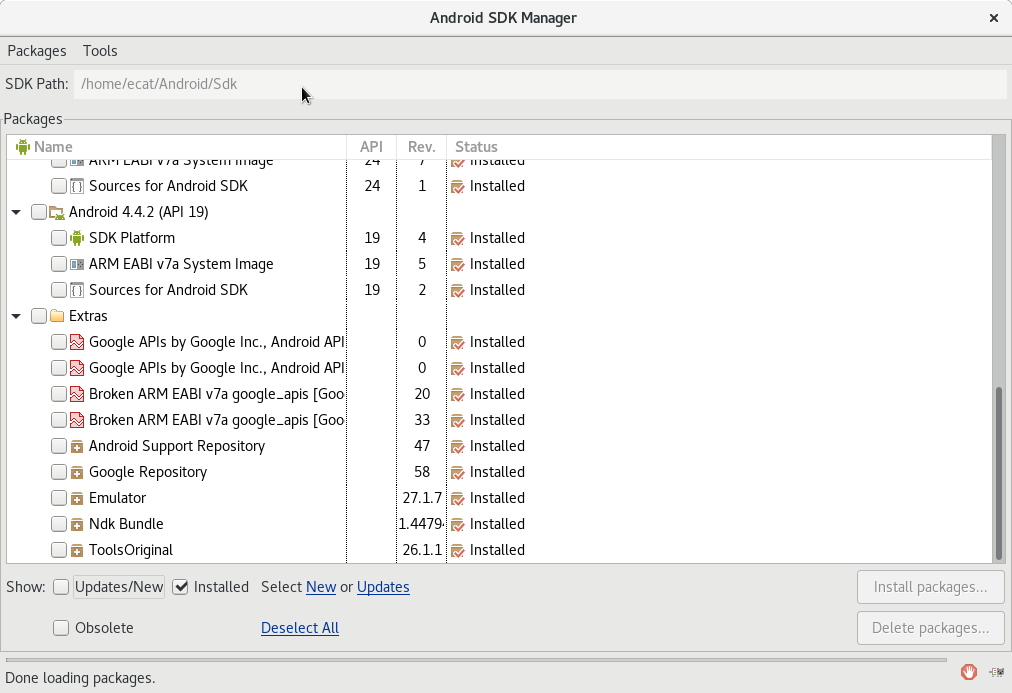Check the ToolsOriginal package checkbox

[59, 550]
